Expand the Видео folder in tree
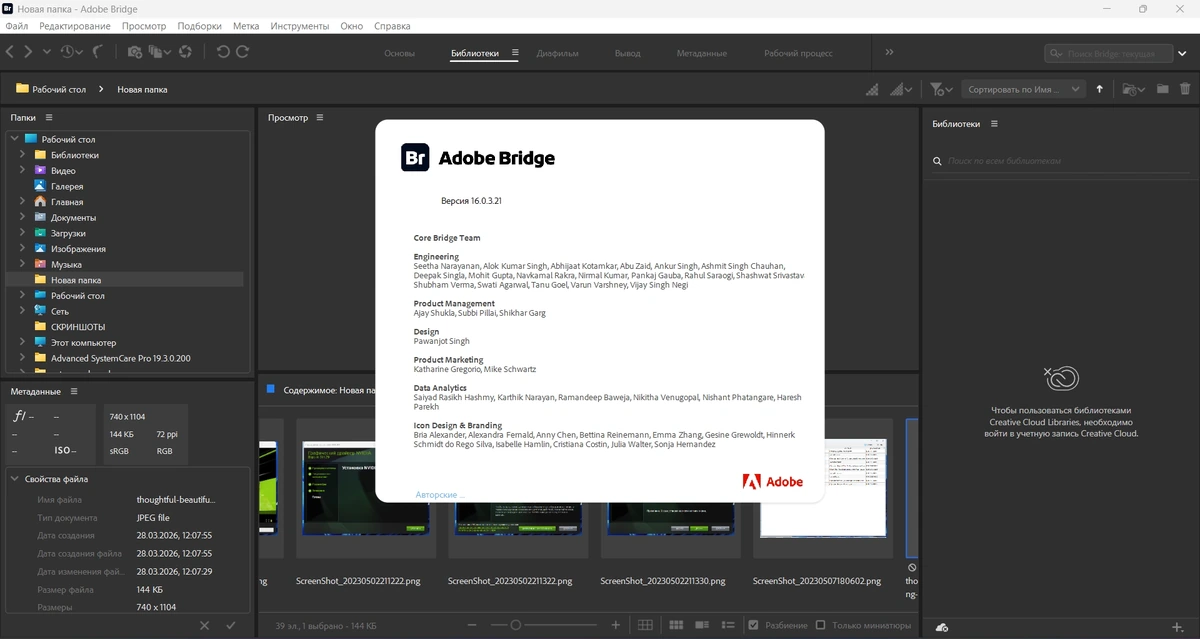Image resolution: width=1200 pixels, height=639 pixels. [22, 170]
